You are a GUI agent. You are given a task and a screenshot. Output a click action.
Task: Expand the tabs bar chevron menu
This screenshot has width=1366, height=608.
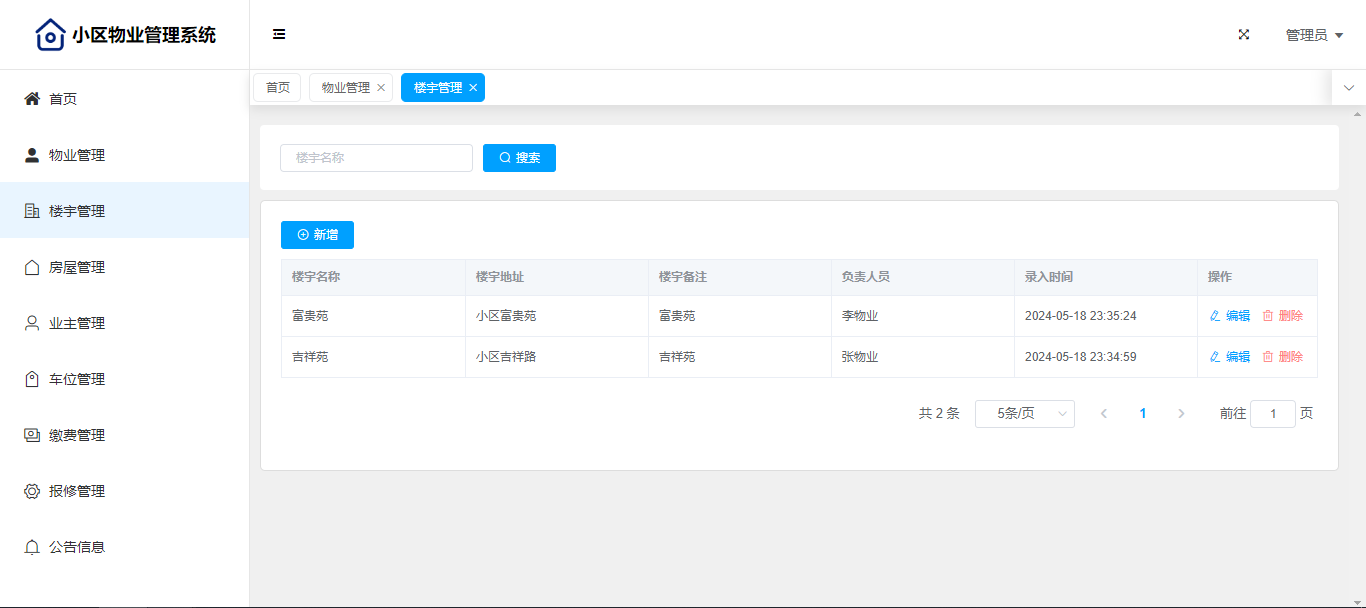[1348, 88]
